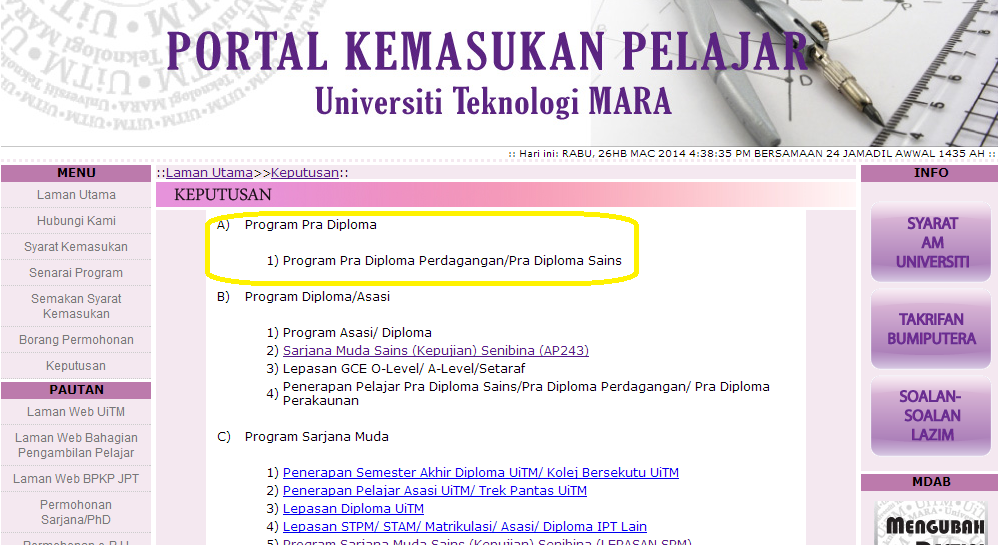
Task: Visit Laman Web UiTM link in Pautan
Action: [x=76, y=412]
